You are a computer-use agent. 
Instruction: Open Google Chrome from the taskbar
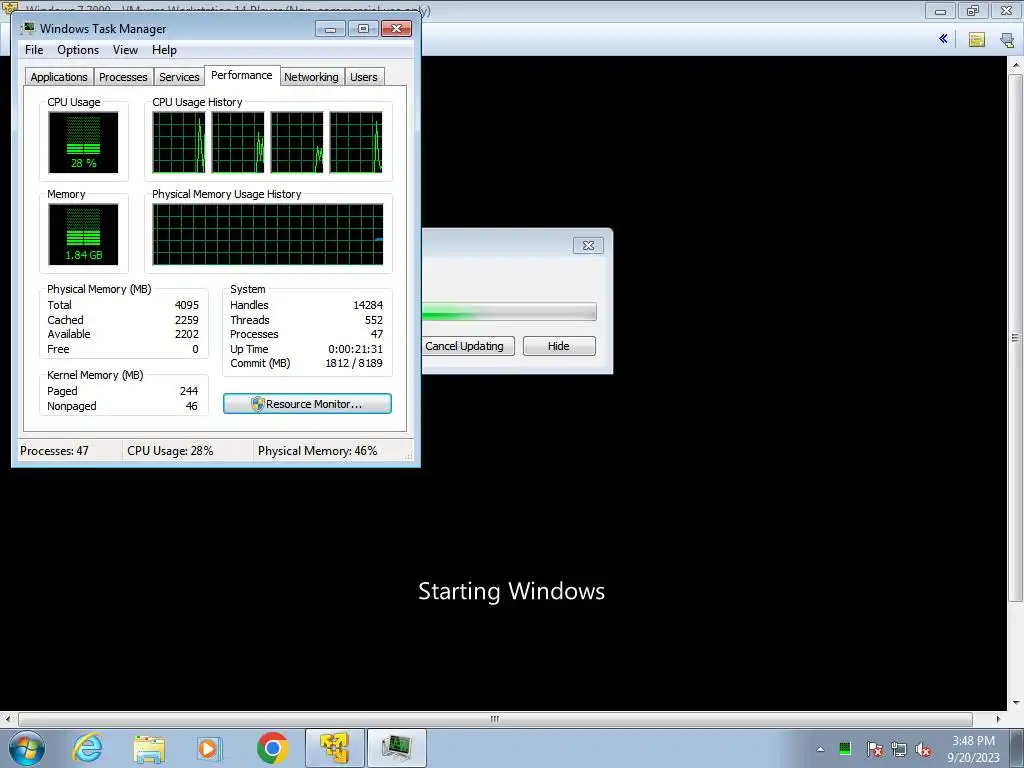coord(272,748)
